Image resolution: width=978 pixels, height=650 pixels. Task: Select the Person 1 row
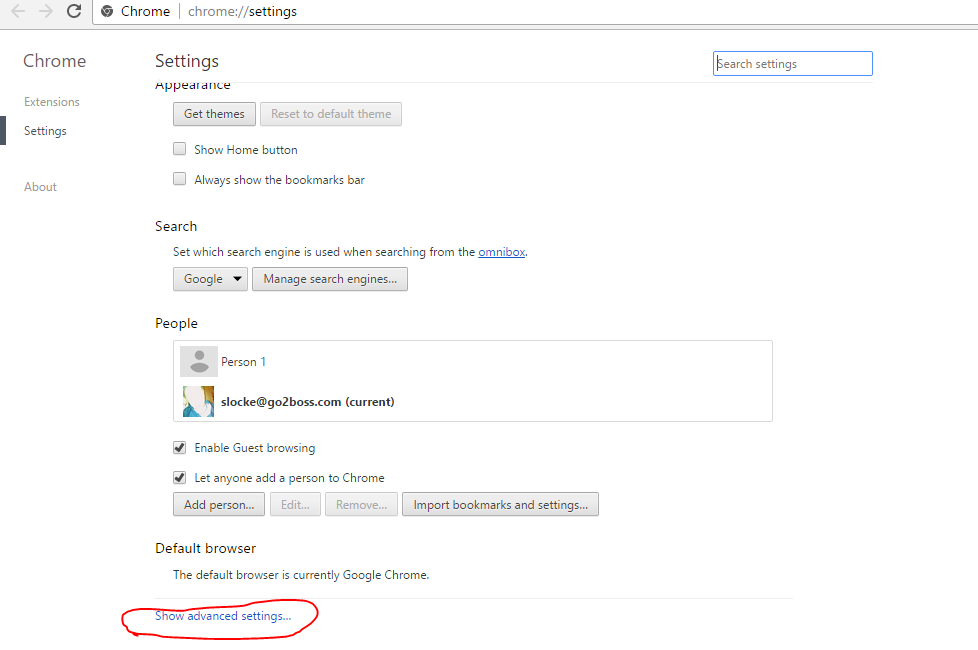pyautogui.click(x=473, y=362)
